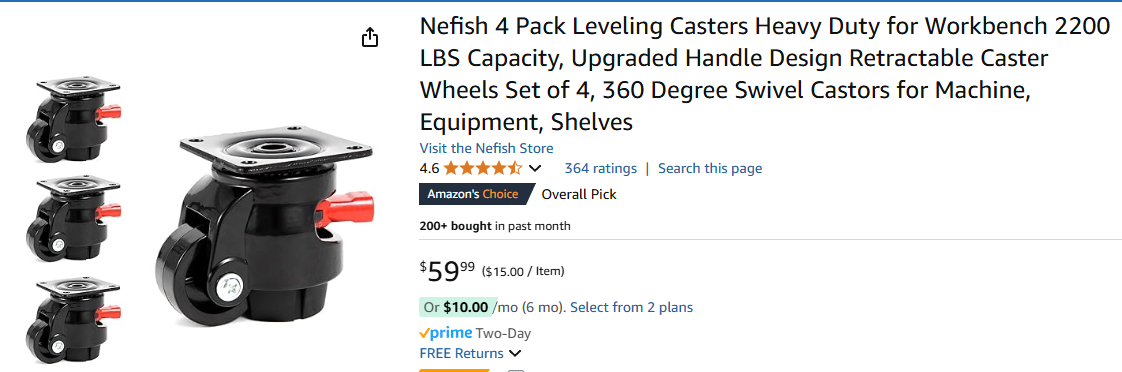Click the Overall Pick label
1122x372 pixels.
(x=579, y=195)
